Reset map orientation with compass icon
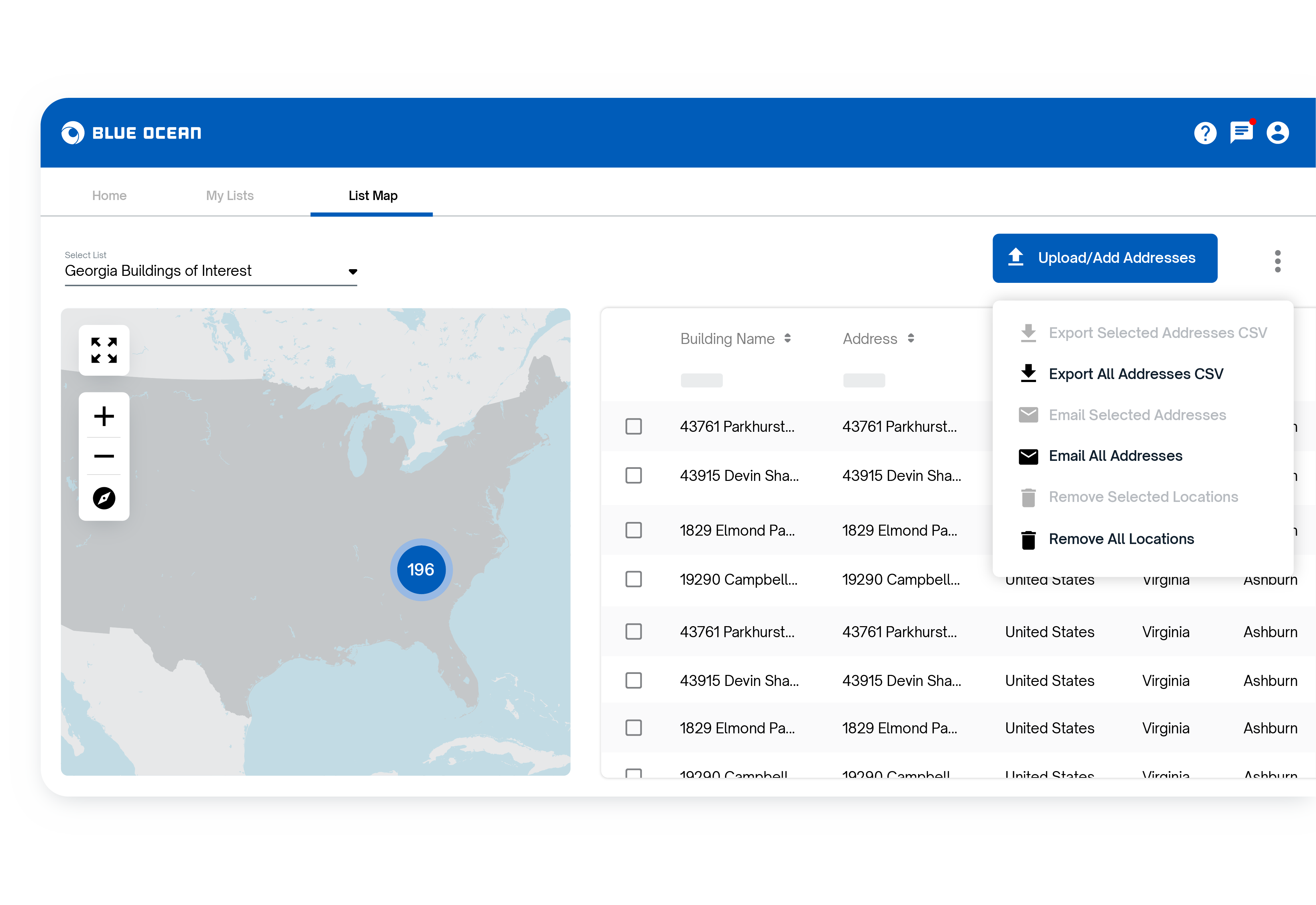The width and height of the screenshot is (1316, 905). tap(104, 498)
